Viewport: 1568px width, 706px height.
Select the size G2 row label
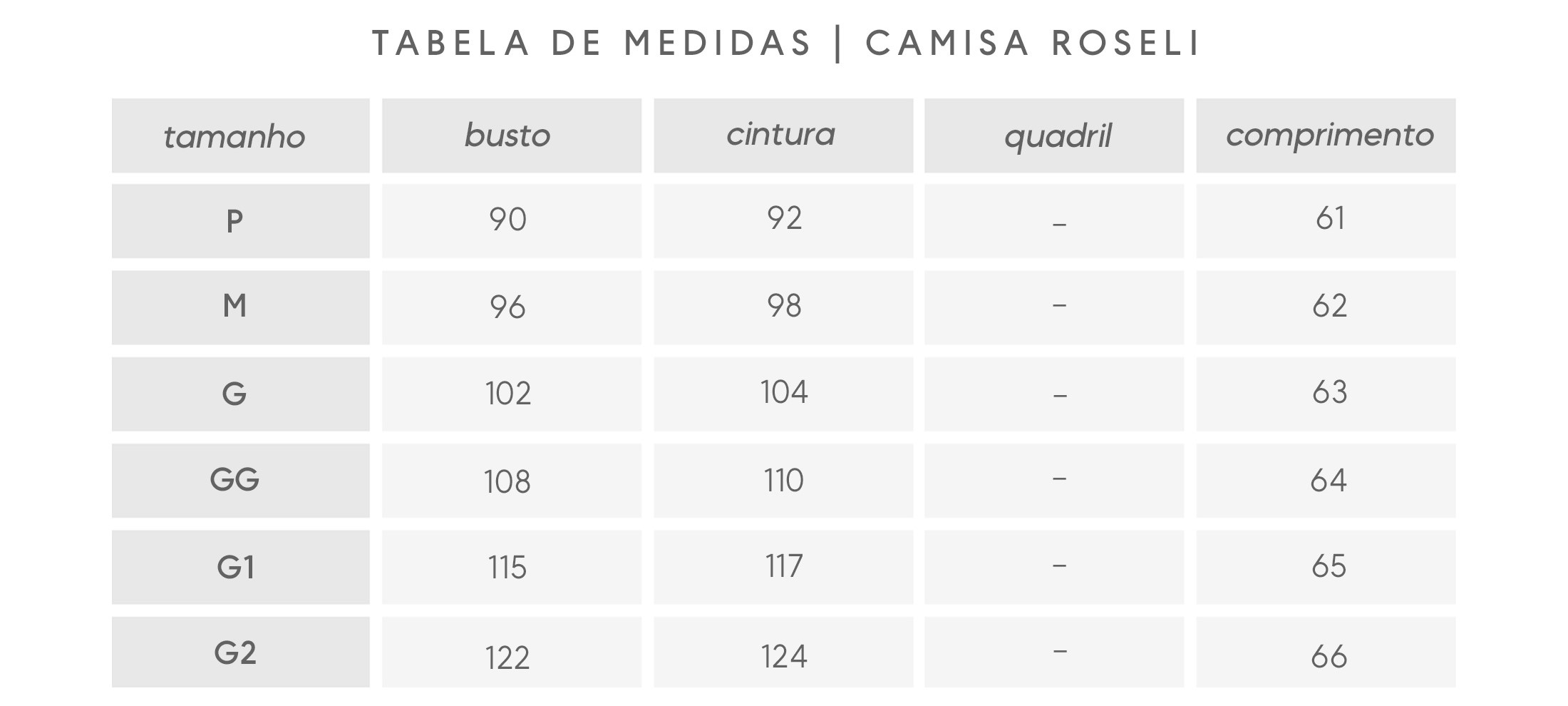pyautogui.click(x=235, y=653)
